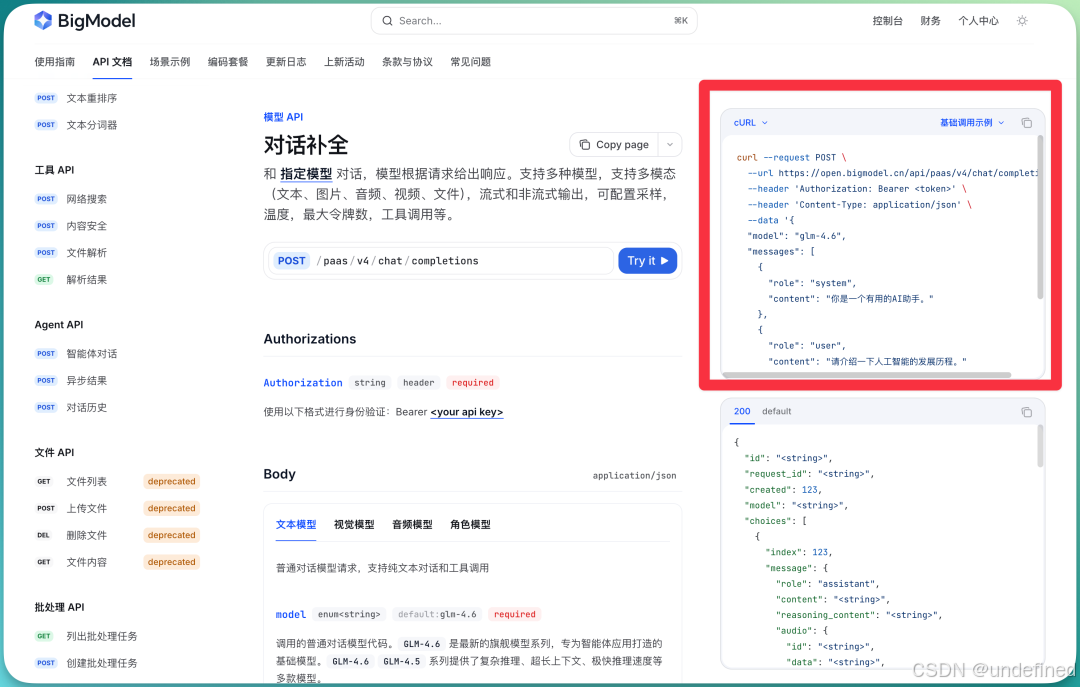Open deprecated 文件列表 sidebar entry

click(86, 482)
